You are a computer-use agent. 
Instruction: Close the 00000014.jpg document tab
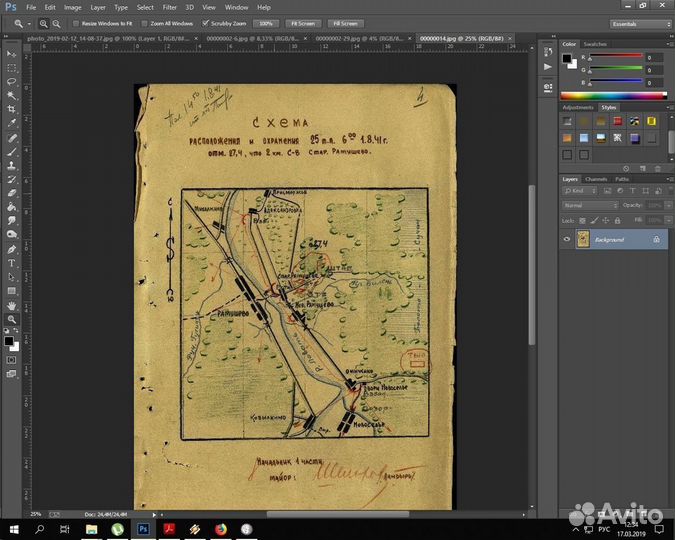[x=510, y=38]
